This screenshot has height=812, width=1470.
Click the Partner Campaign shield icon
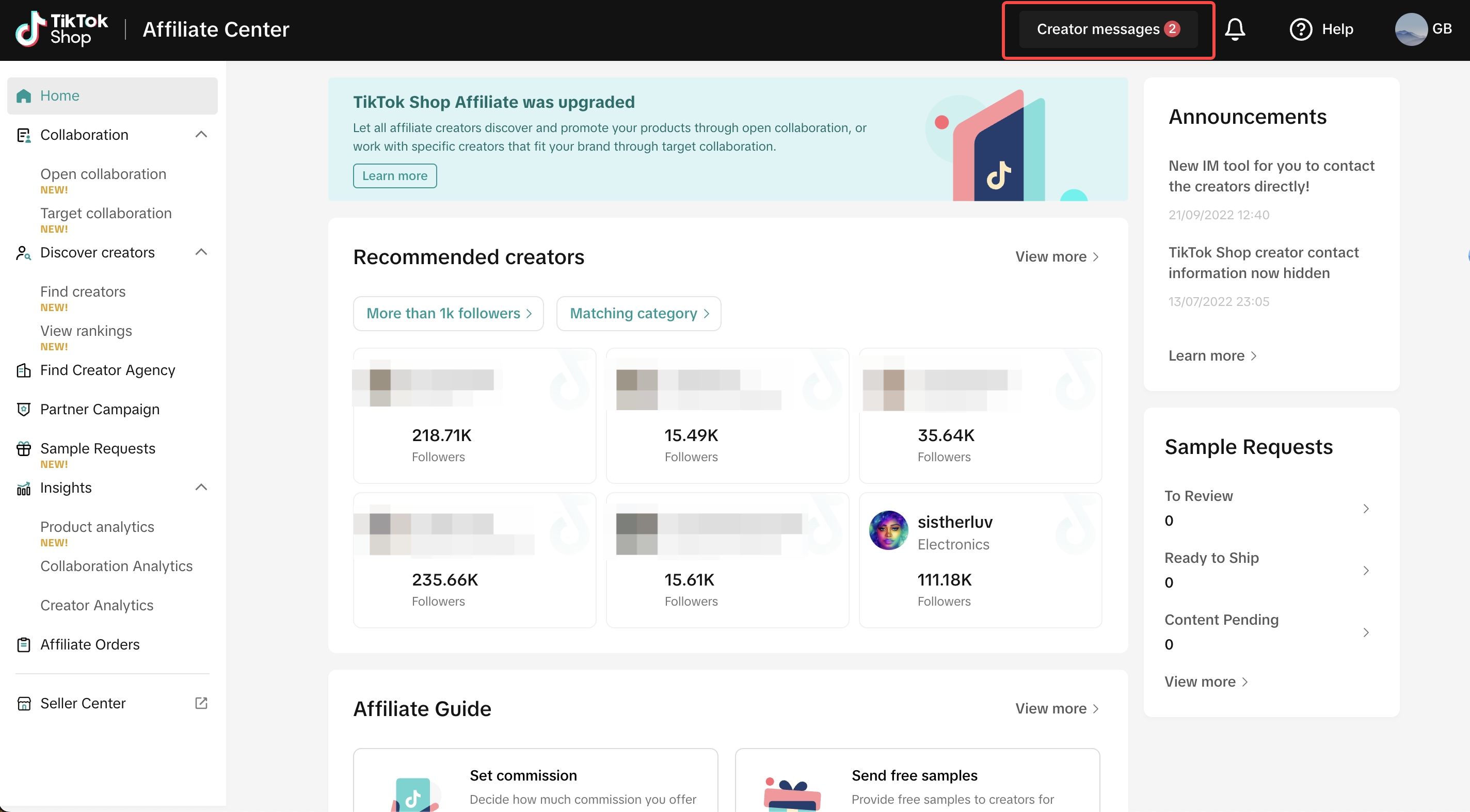tap(23, 409)
